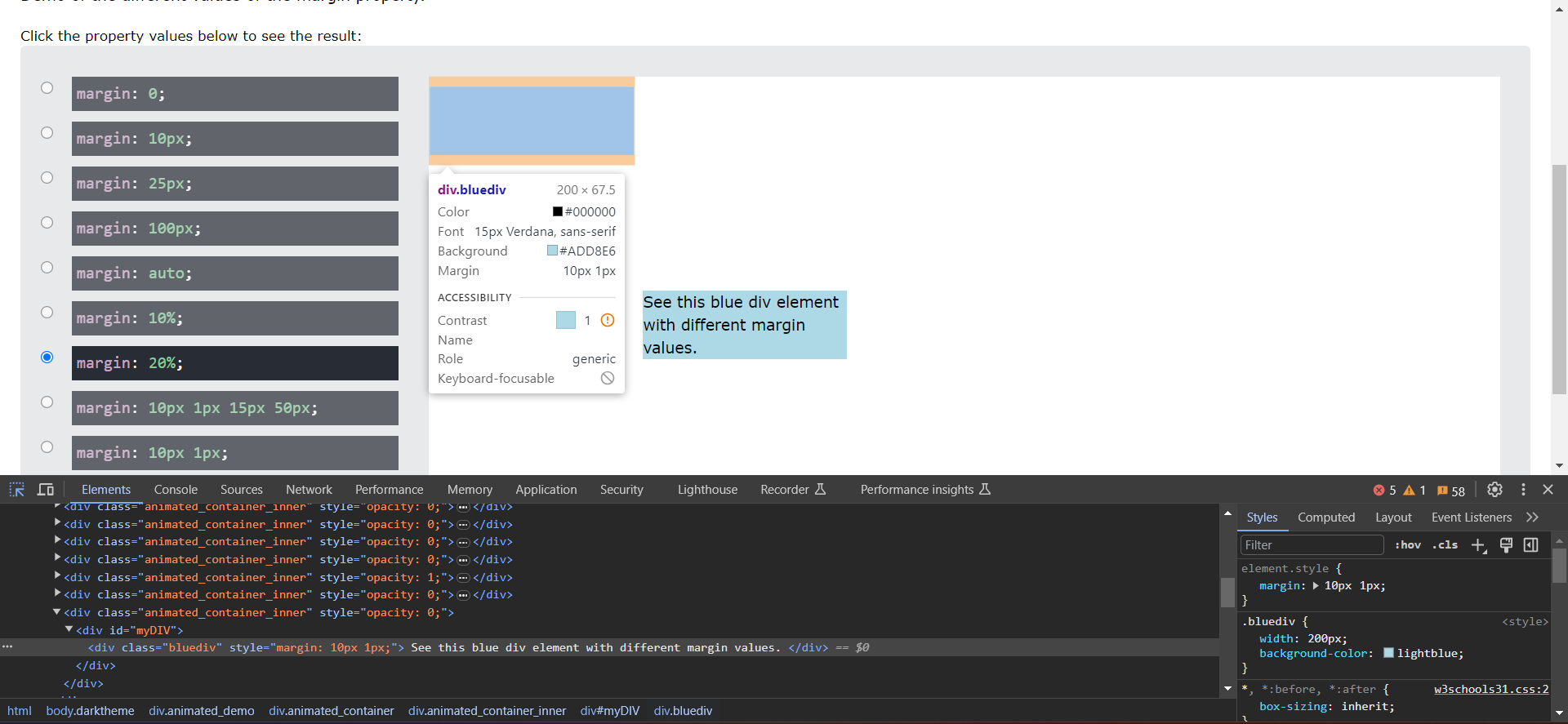1568x724 pixels.
Task: Collapse the expanded animated_container_inner opacity 0 node
Action: click(x=57, y=611)
